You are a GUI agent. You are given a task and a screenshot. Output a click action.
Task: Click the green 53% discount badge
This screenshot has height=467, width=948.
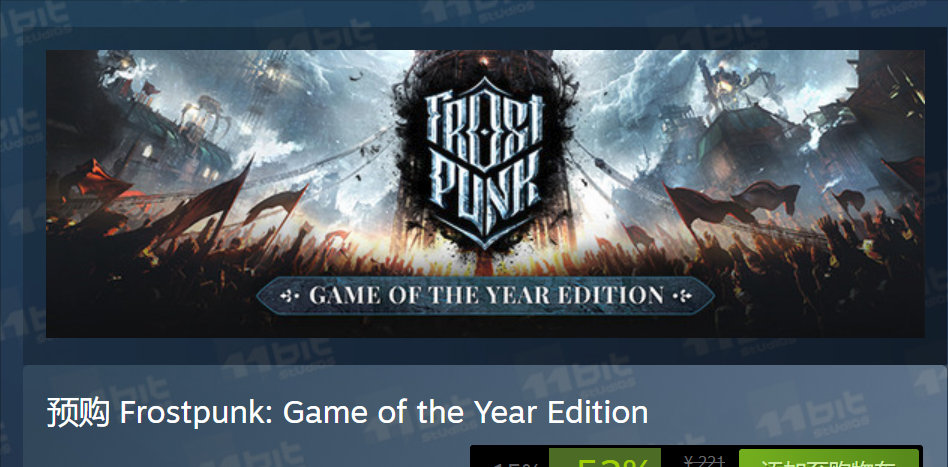(605, 458)
